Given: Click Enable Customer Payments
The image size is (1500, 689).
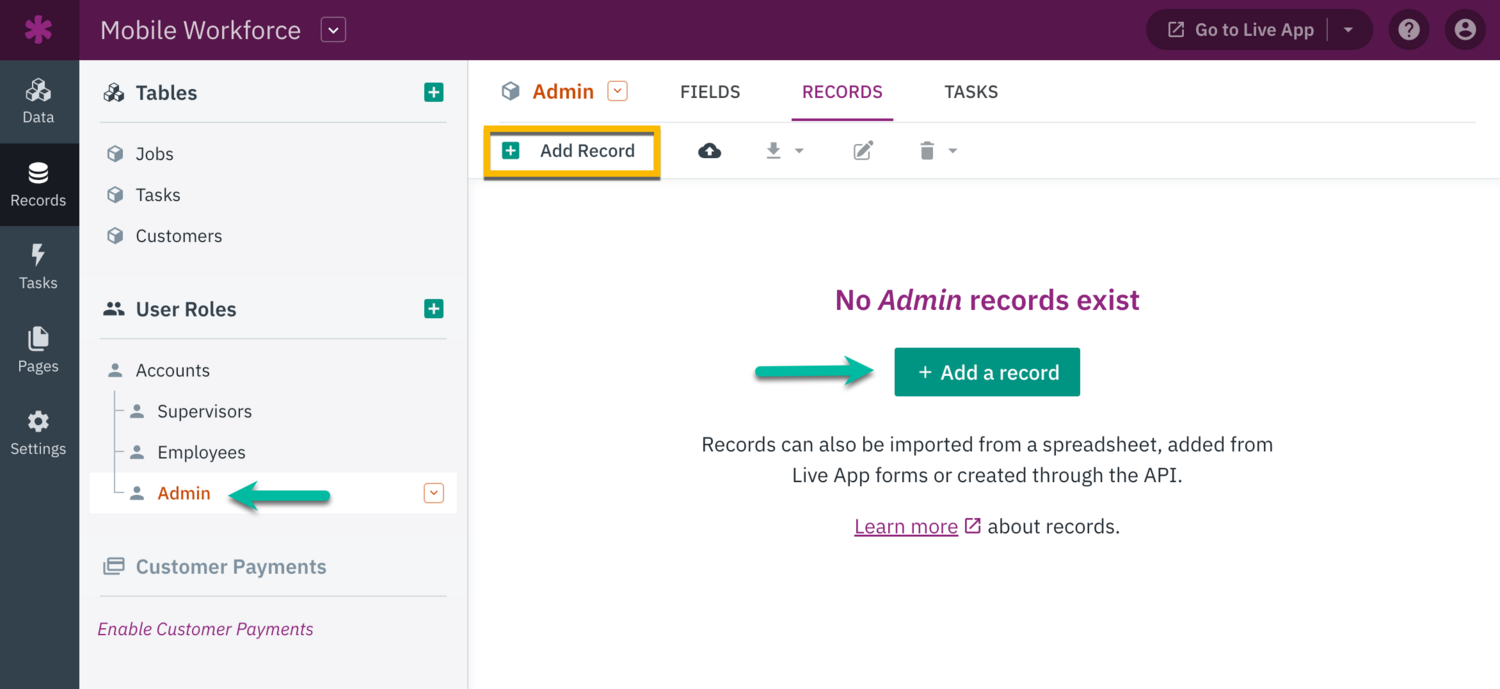Looking at the screenshot, I should pos(204,628).
